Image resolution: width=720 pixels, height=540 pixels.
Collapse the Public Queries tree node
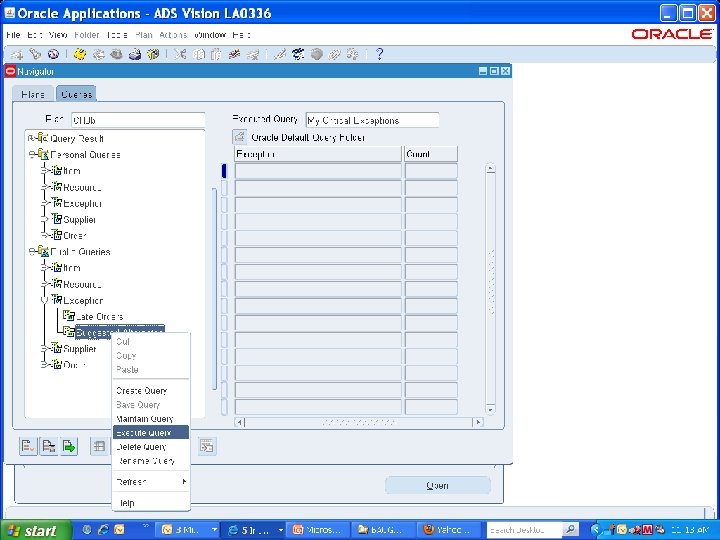pyautogui.click(x=32, y=251)
